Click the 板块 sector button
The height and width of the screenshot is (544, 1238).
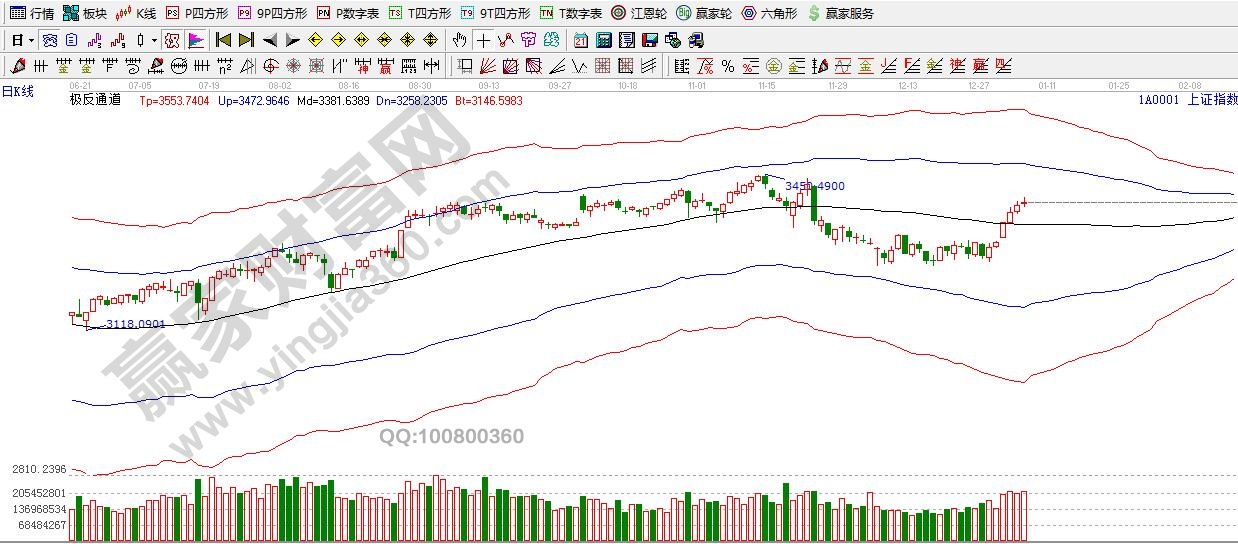(x=85, y=13)
